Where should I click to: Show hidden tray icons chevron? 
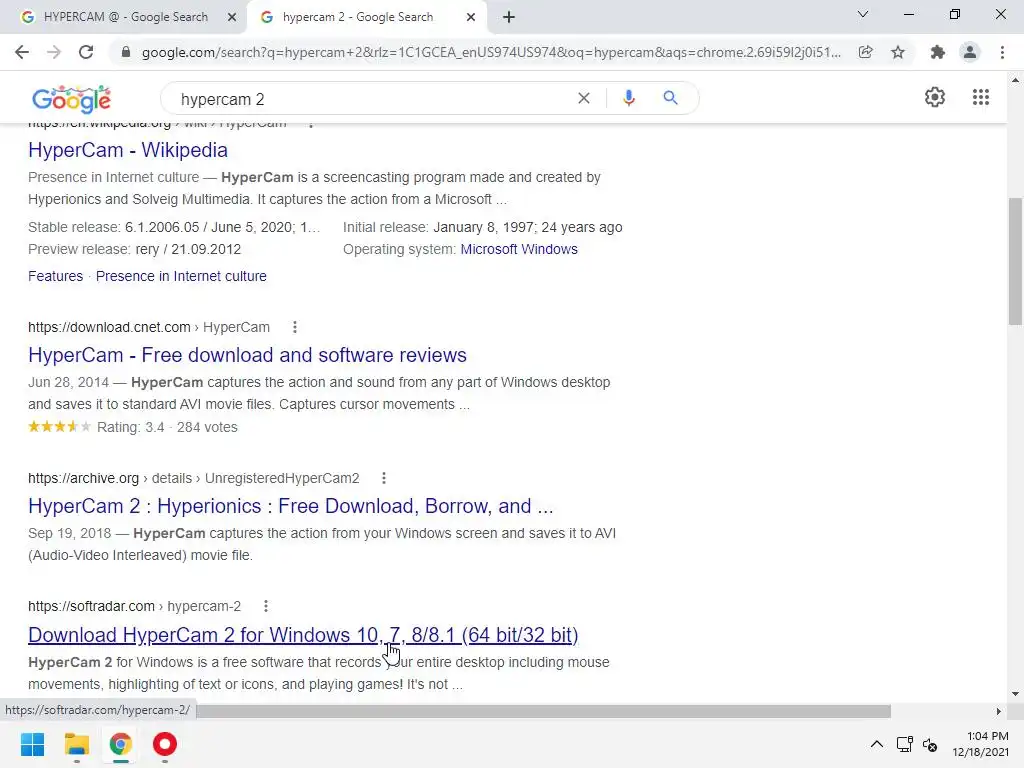(x=877, y=744)
